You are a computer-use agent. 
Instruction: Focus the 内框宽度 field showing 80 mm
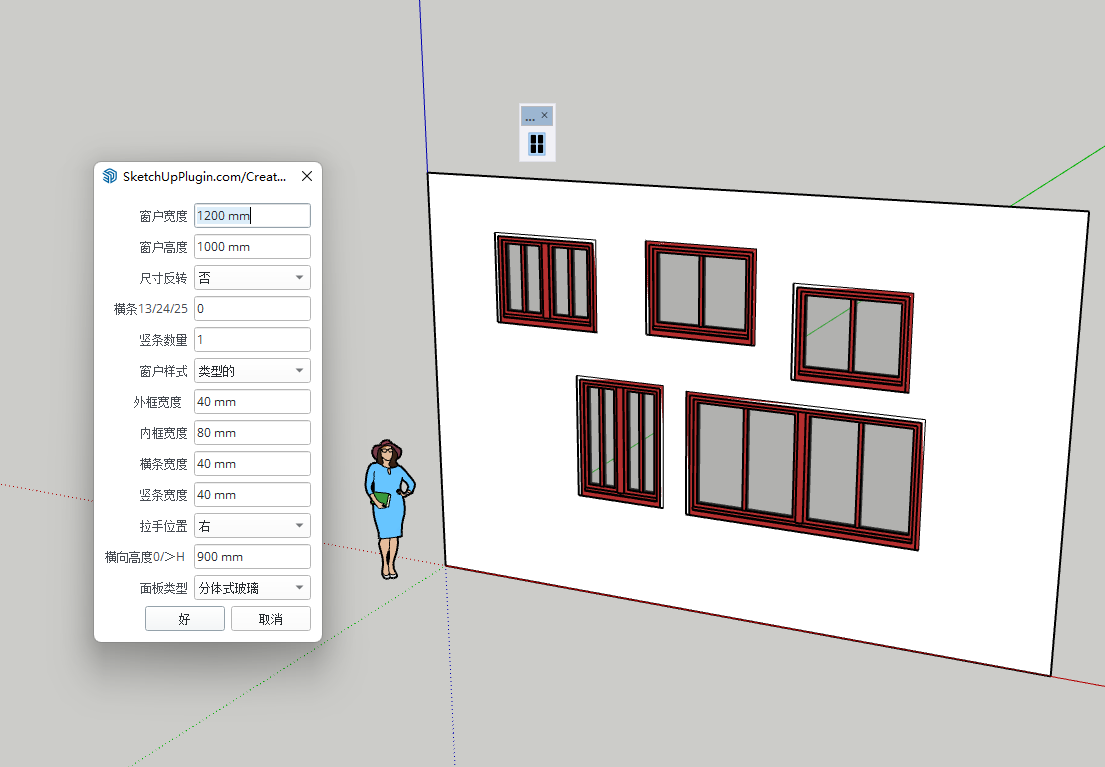(252, 433)
